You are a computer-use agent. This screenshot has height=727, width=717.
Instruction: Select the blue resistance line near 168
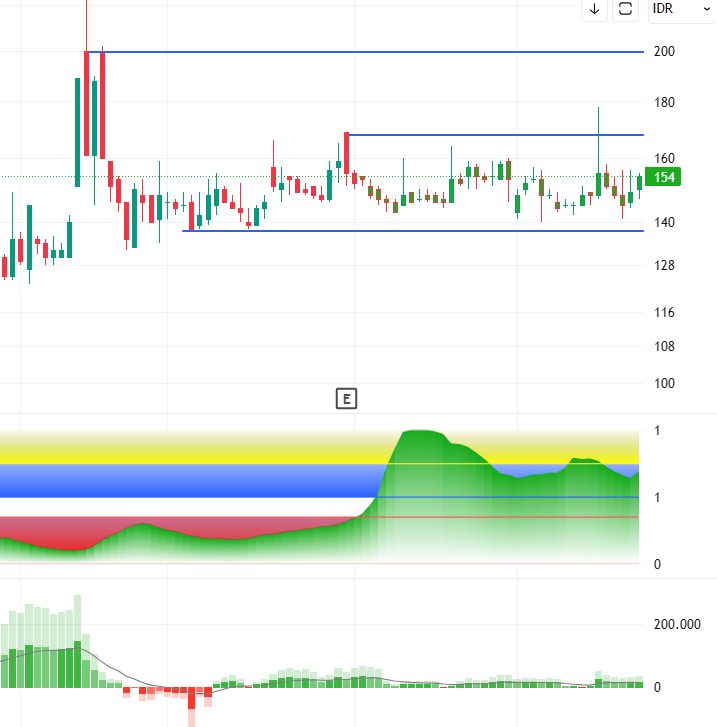pyautogui.click(x=496, y=135)
